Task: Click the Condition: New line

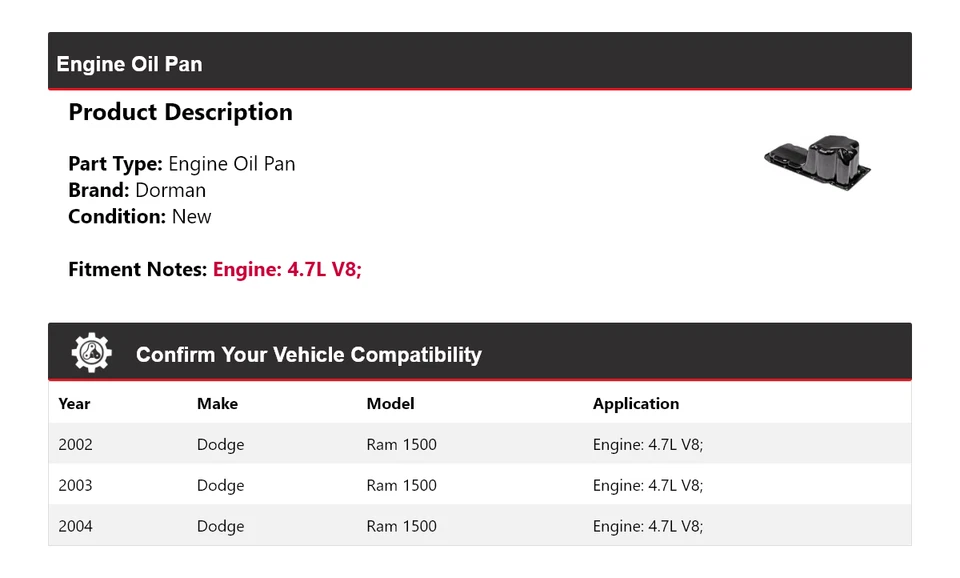Action: coord(140,216)
